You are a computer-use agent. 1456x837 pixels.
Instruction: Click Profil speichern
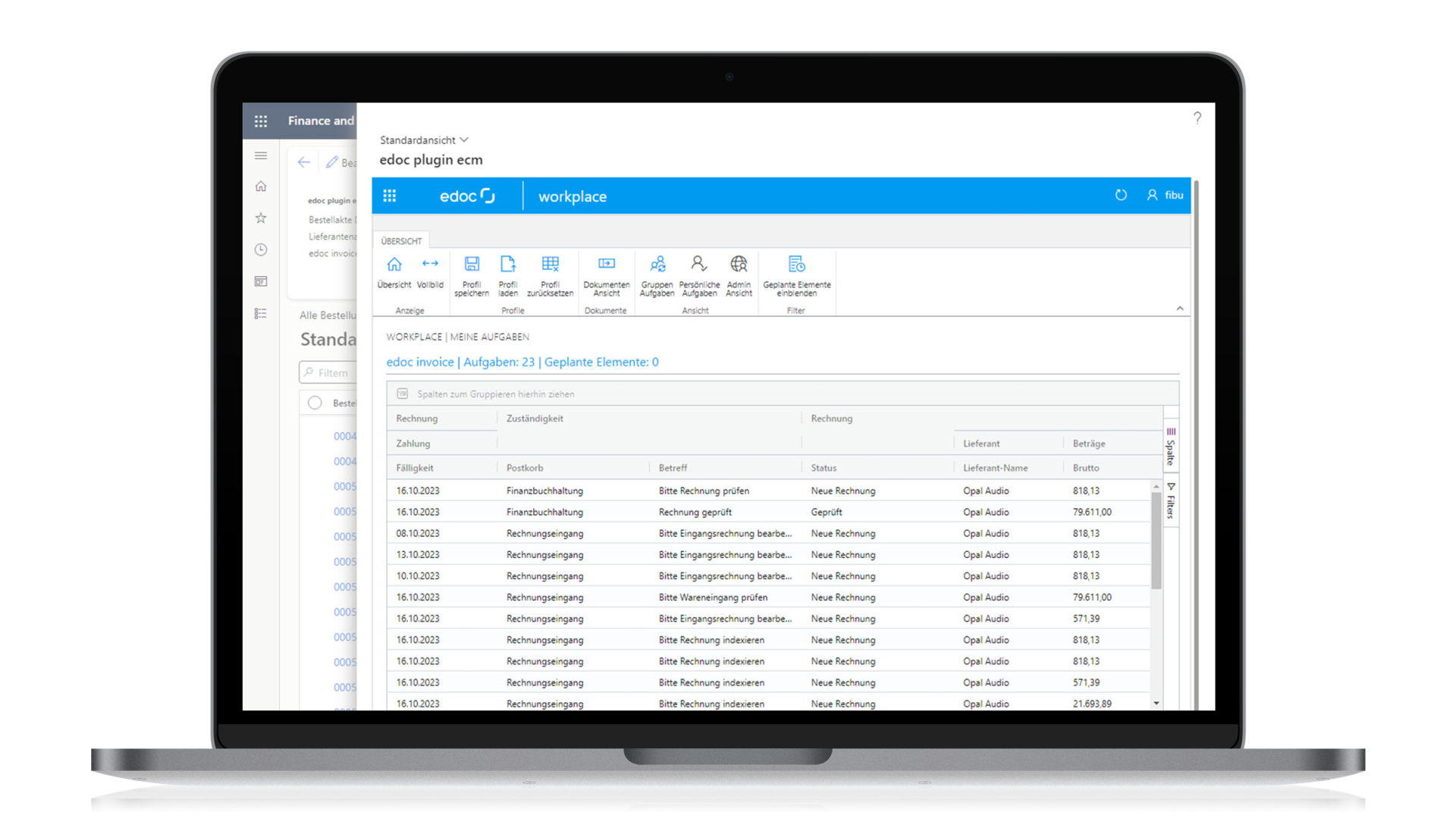[472, 277]
